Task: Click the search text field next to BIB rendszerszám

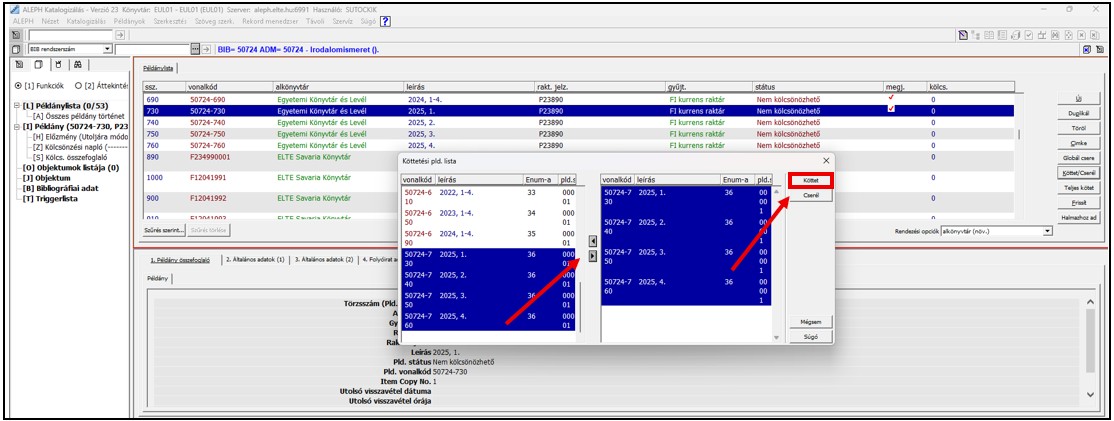Action: pos(152,49)
